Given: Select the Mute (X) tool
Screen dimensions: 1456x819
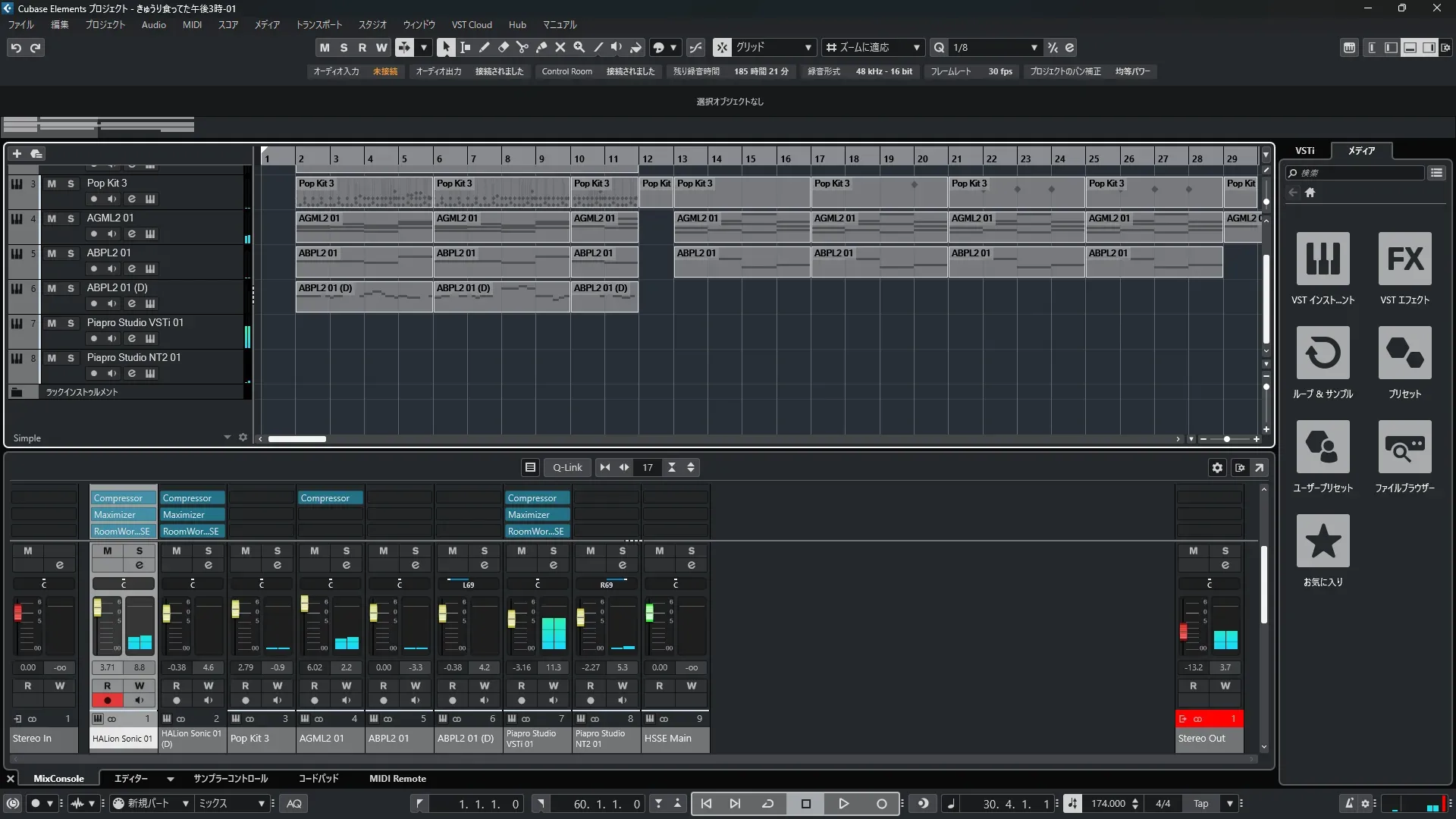Looking at the screenshot, I should [560, 47].
